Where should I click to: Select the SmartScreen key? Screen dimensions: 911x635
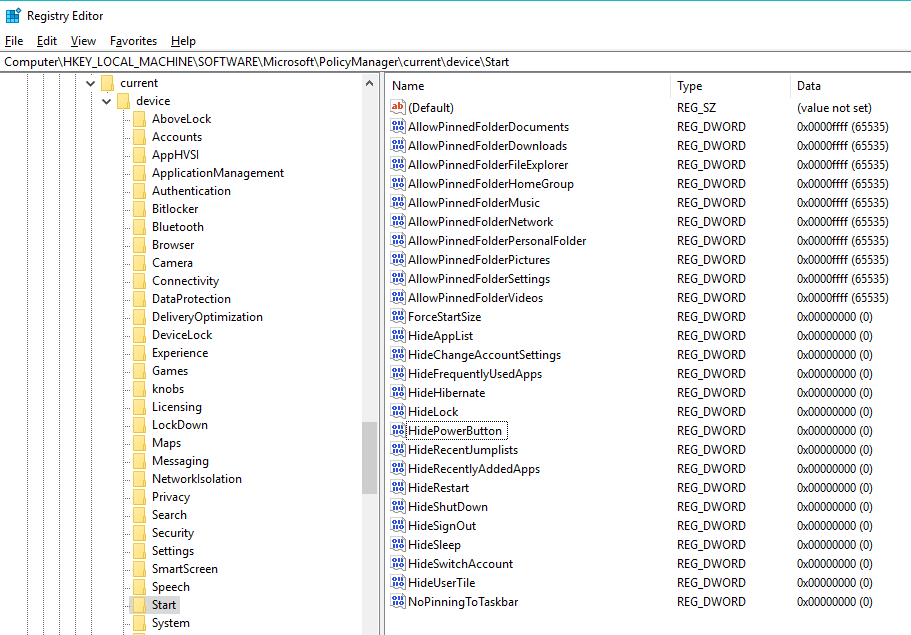pyautogui.click(x=185, y=569)
